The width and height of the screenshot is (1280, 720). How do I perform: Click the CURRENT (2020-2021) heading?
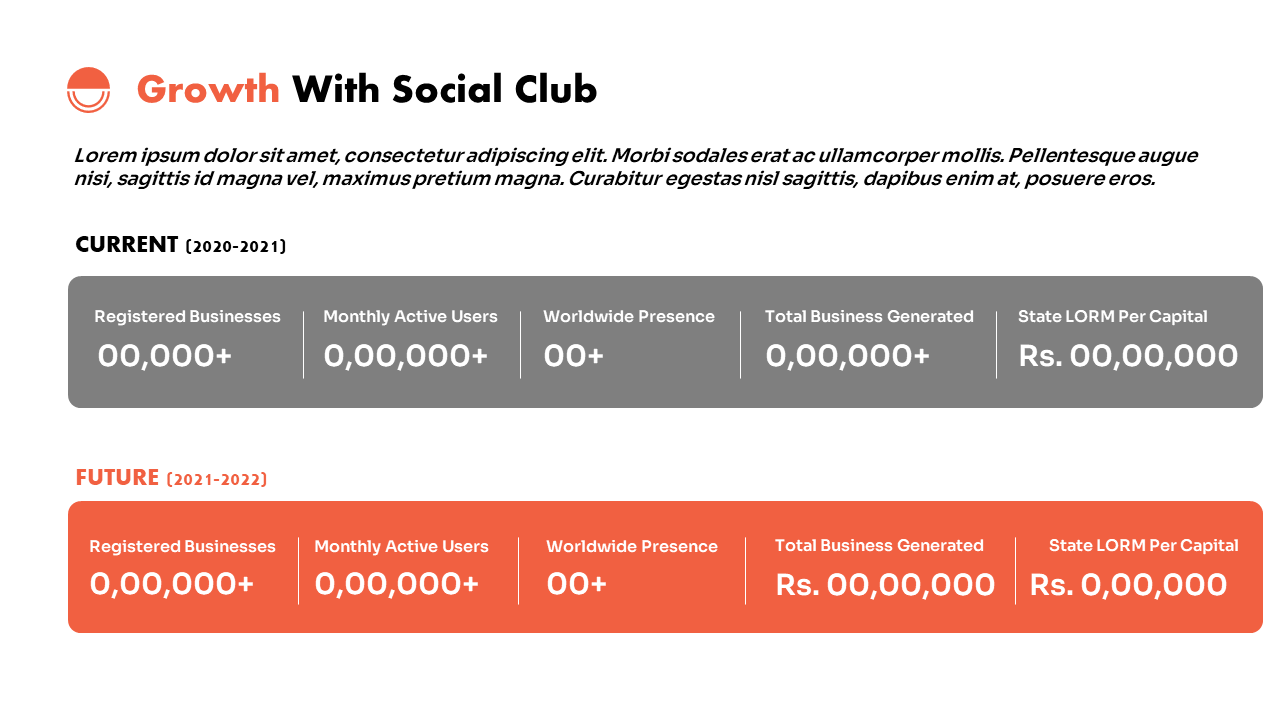[181, 245]
